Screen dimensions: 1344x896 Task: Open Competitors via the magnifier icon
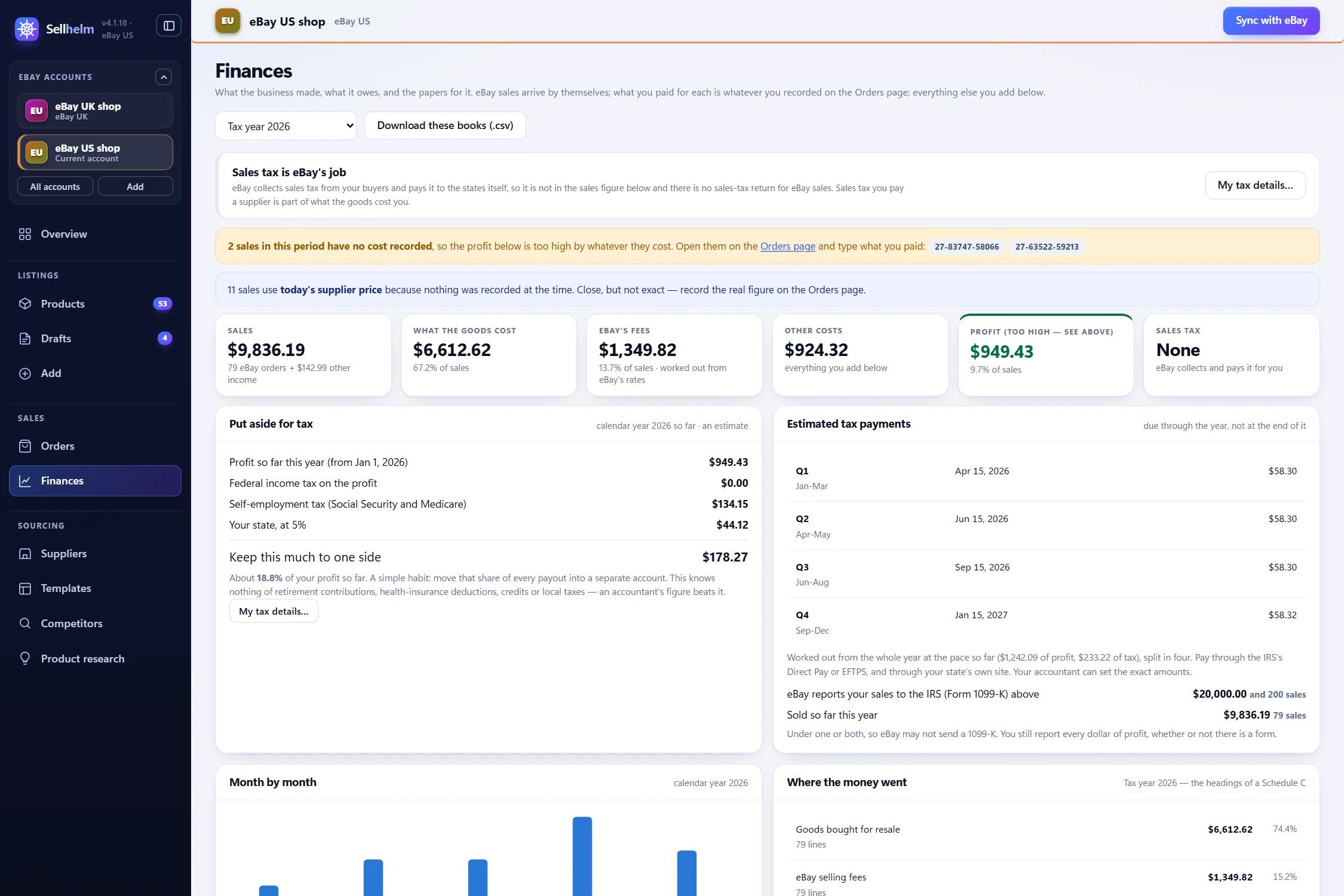point(25,624)
